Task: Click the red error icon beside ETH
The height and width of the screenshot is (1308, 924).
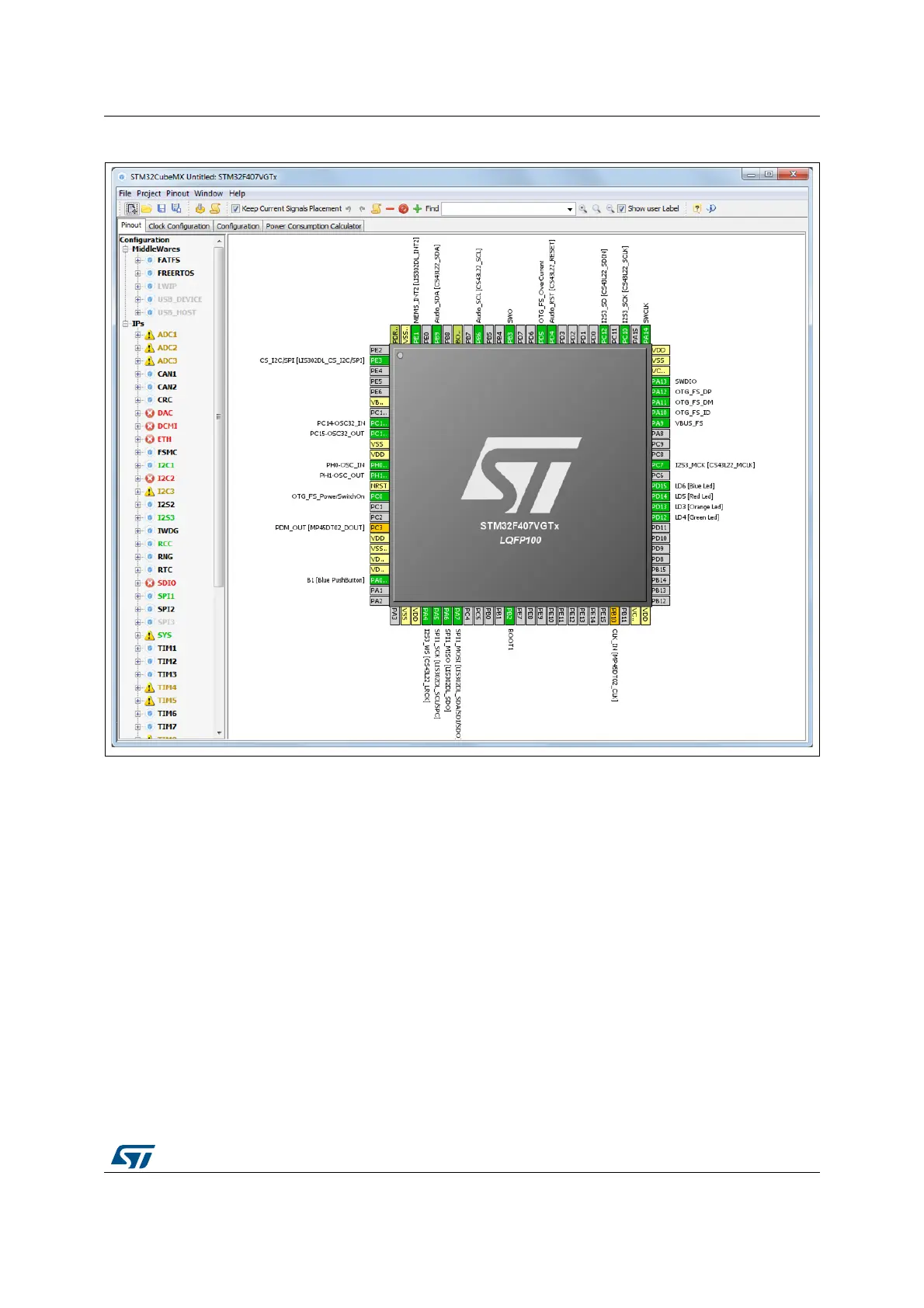Action: [150, 440]
